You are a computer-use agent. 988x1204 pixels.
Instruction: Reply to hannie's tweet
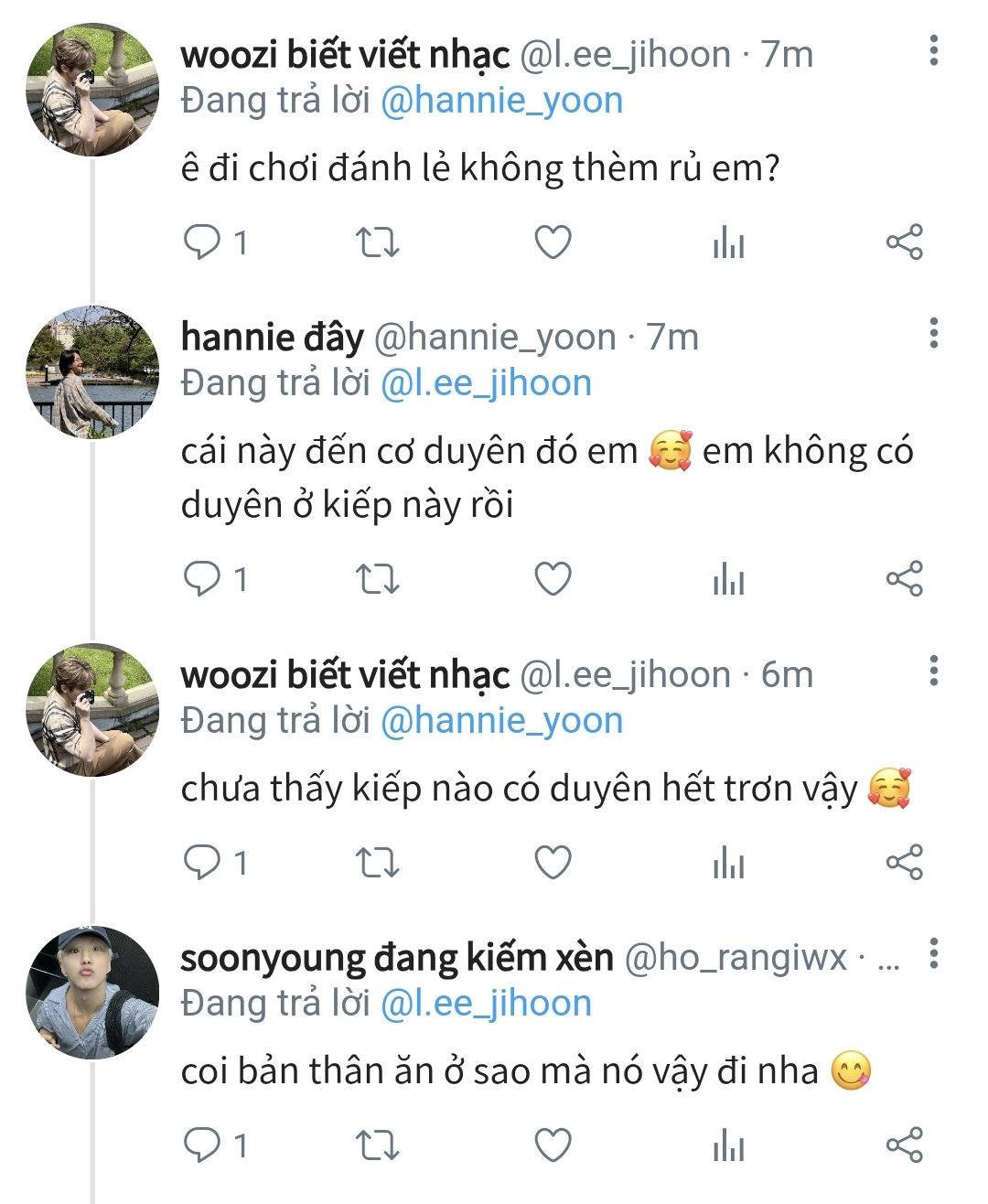coord(202,579)
